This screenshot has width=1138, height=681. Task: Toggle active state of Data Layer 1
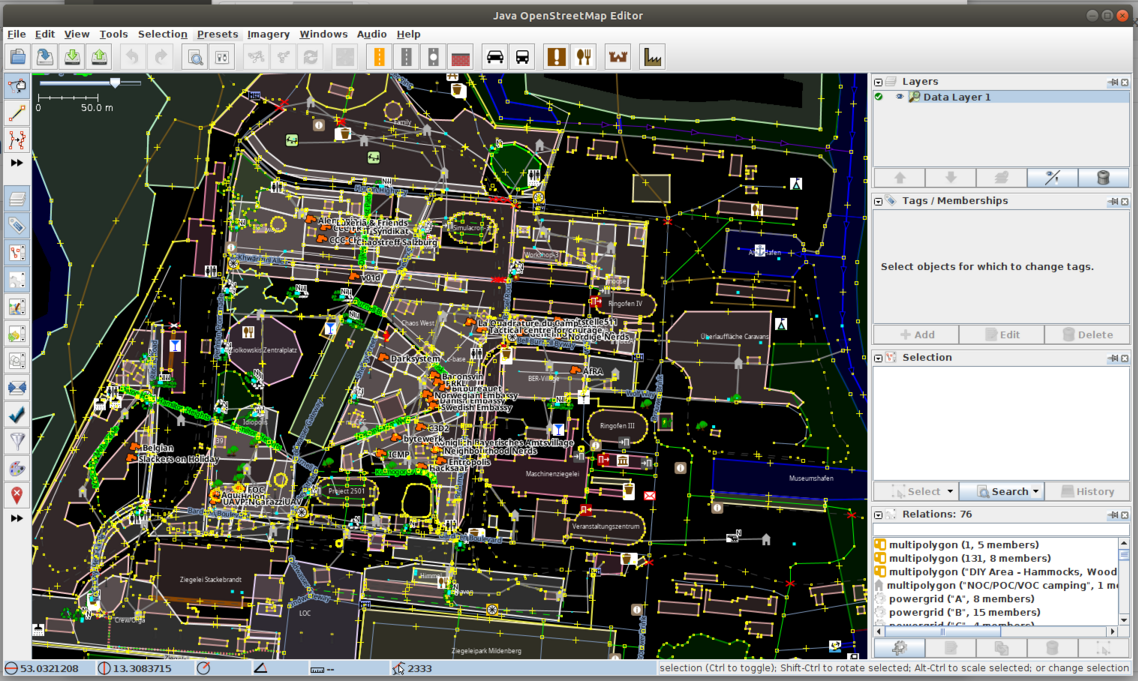coord(879,97)
